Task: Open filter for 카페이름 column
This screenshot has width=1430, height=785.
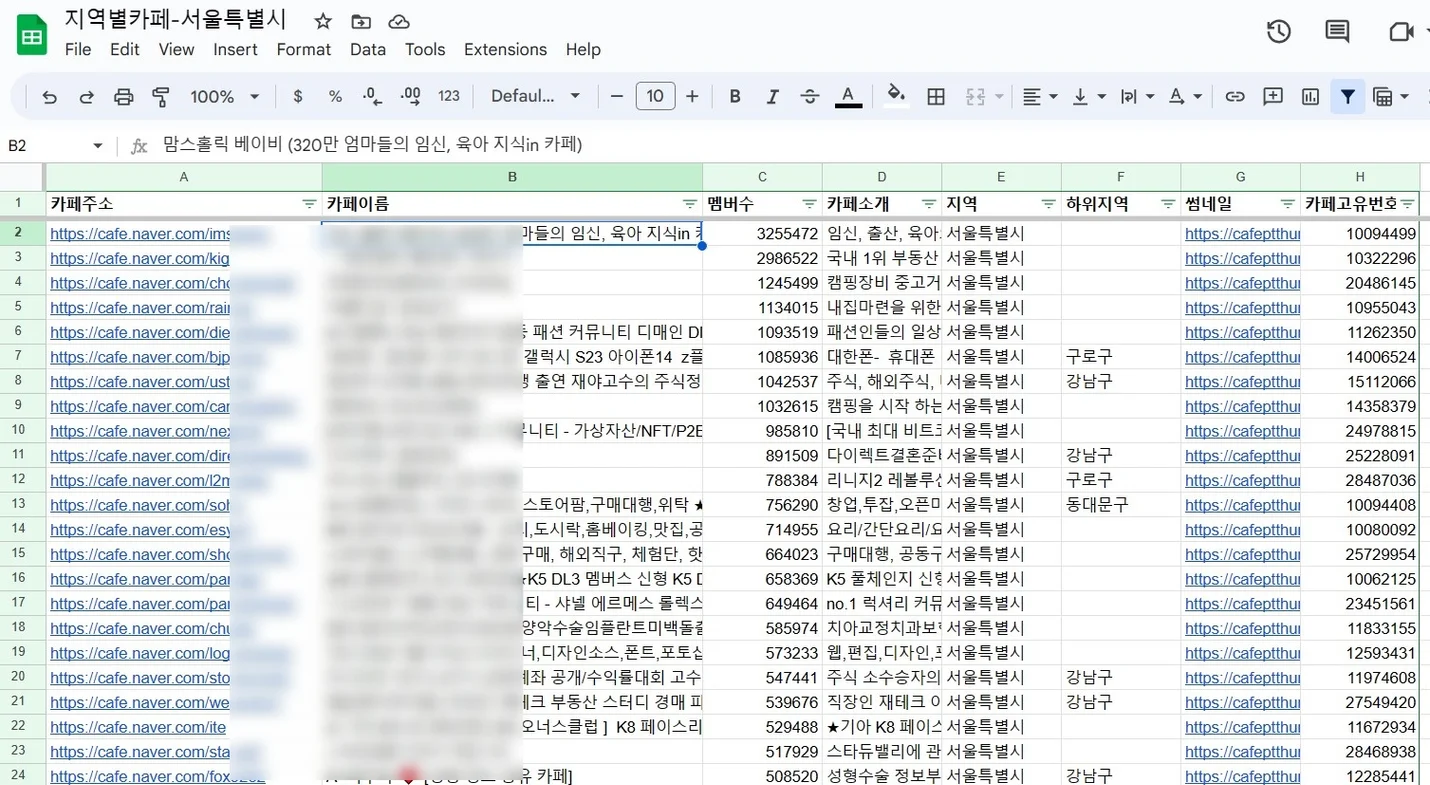Action: coord(690,204)
